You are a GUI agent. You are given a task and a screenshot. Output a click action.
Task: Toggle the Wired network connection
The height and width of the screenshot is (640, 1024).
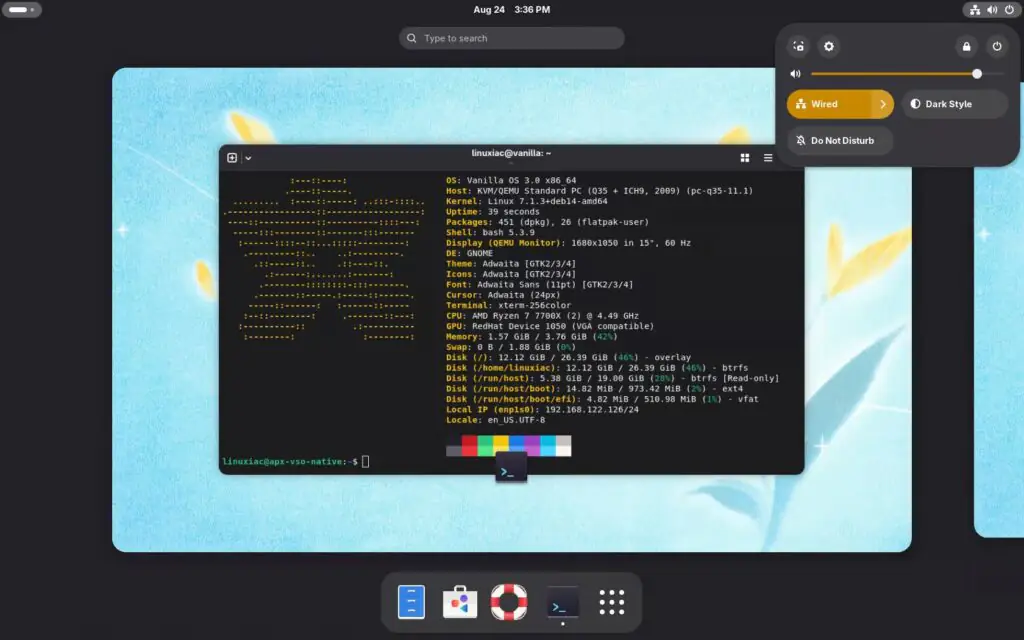tap(829, 104)
